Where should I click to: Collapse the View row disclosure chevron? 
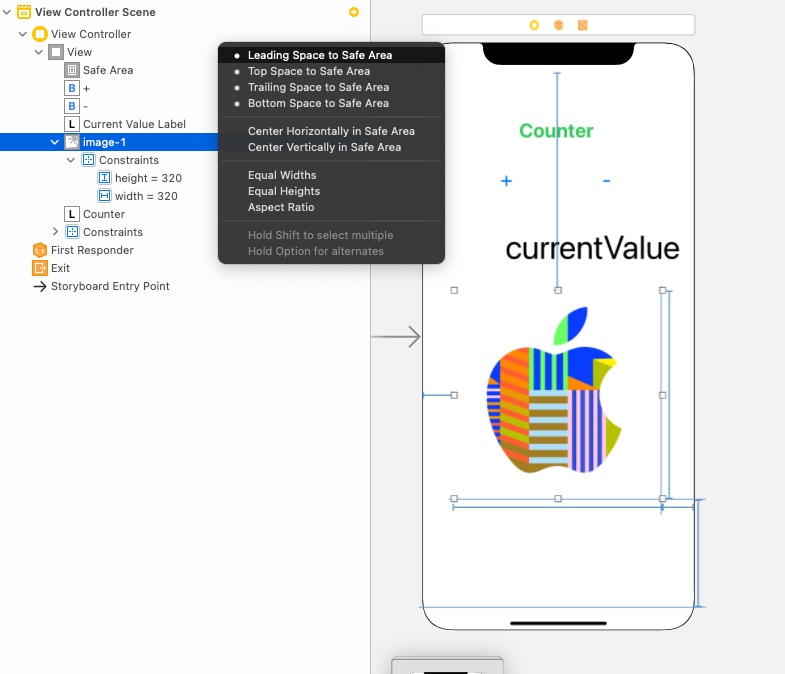[39, 52]
